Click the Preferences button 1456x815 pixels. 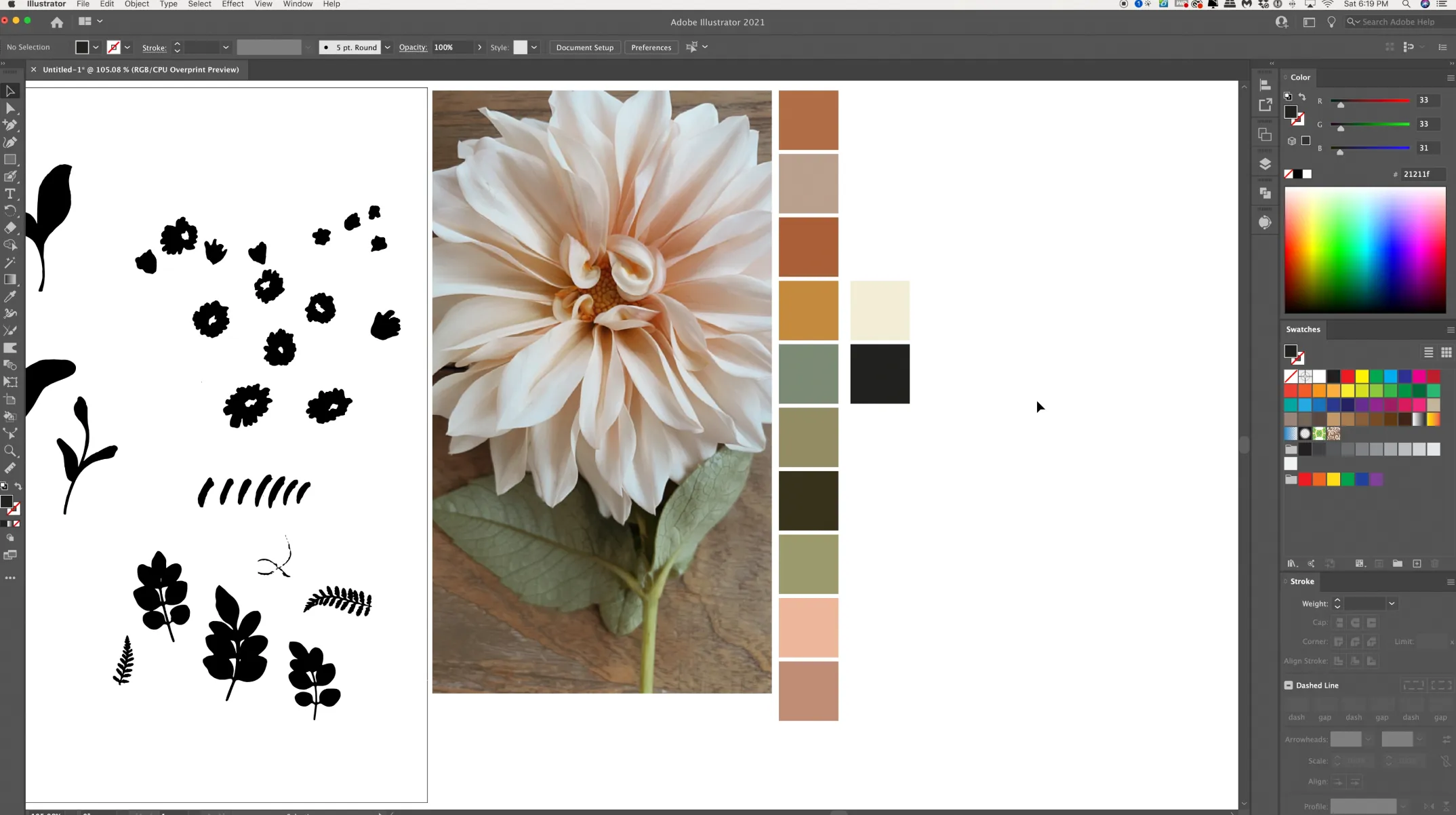651,47
